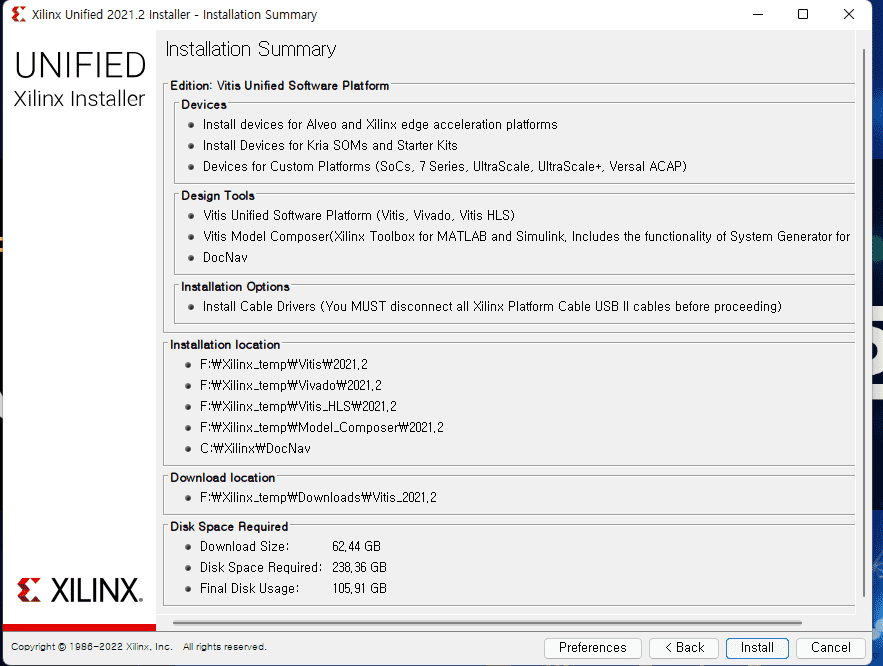Select the 'Installation Summary' heading
The width and height of the screenshot is (883, 666).
click(251, 50)
